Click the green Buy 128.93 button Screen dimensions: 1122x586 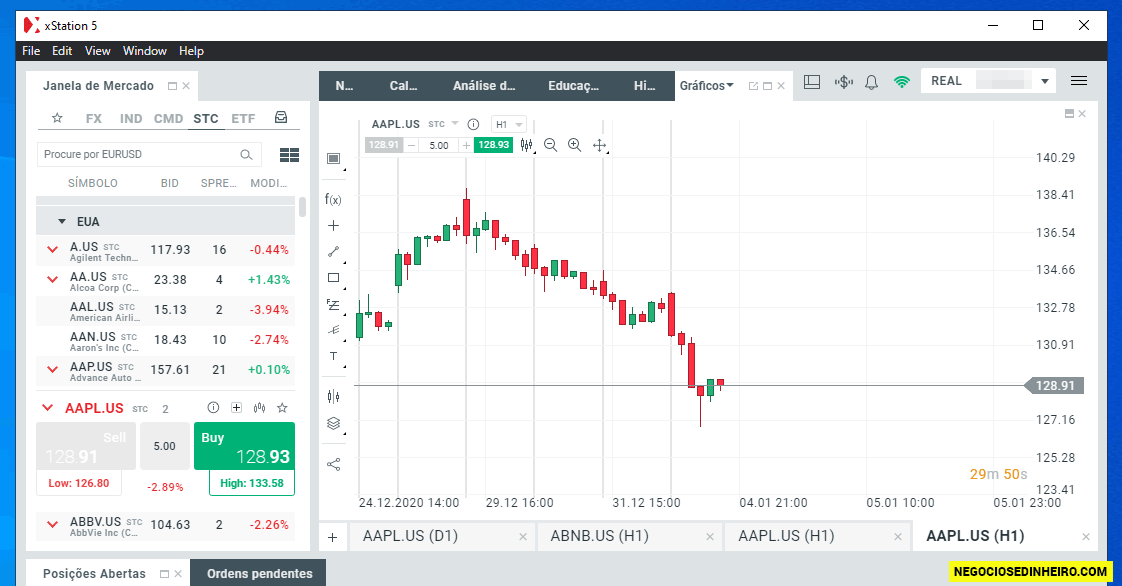pos(244,446)
